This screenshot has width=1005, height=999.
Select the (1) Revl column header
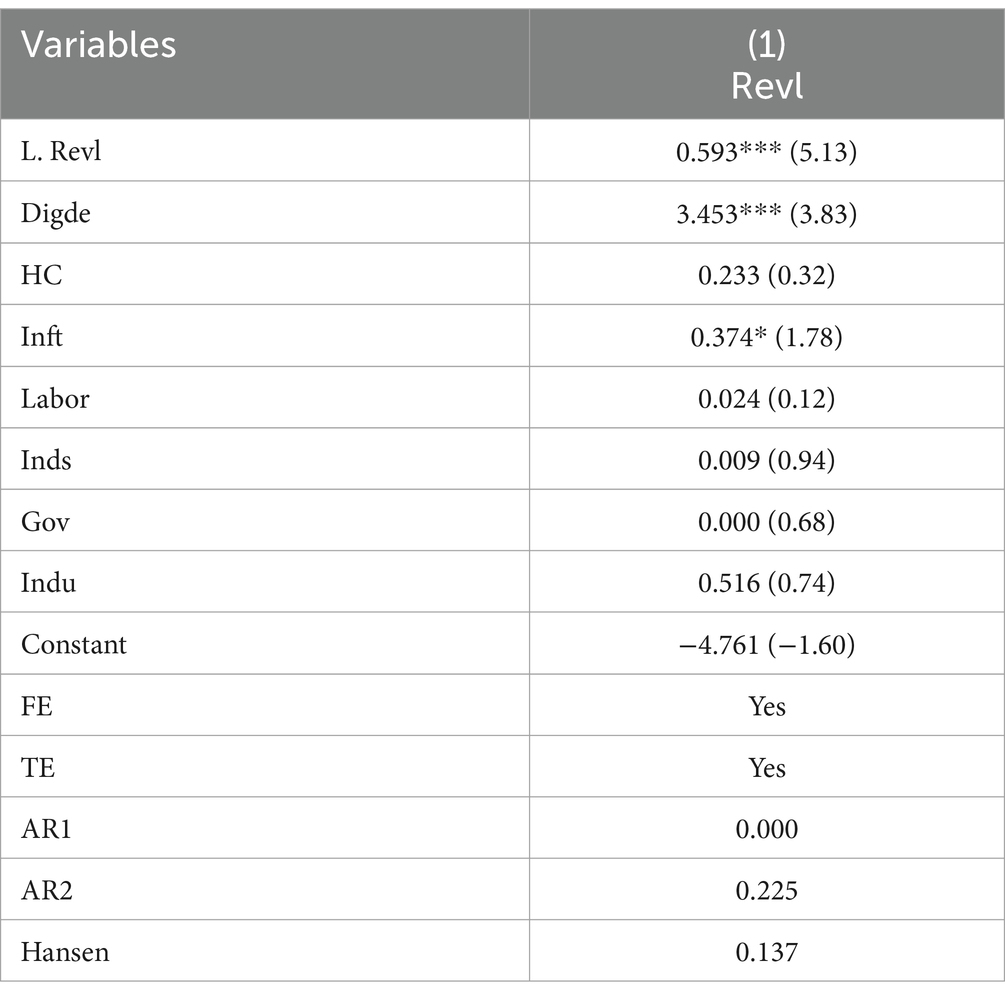point(767,65)
